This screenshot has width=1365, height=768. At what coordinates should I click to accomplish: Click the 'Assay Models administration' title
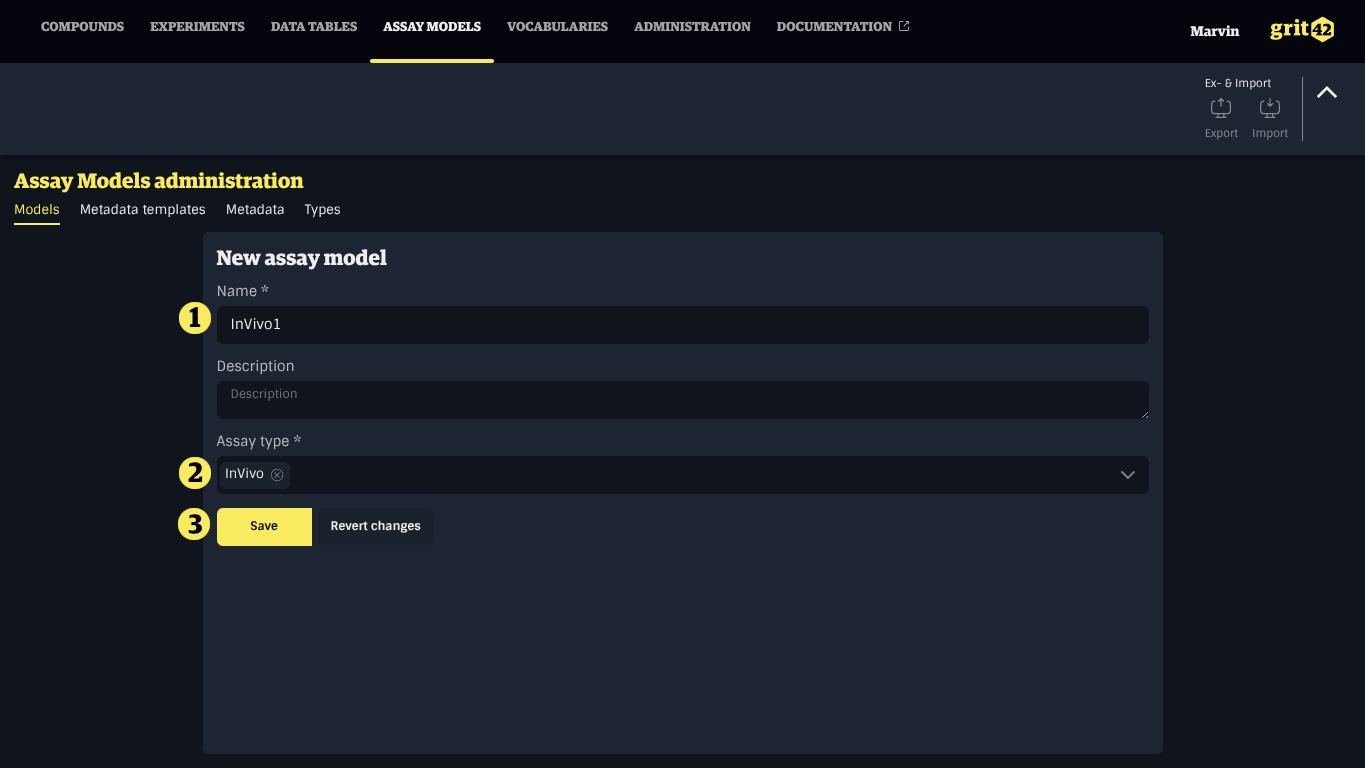(x=159, y=181)
